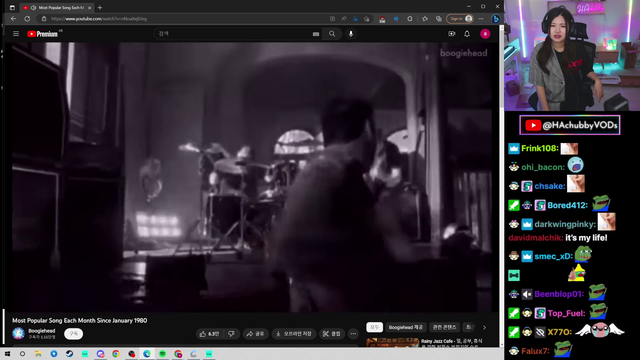
Task: Click the YouTube Premium logo
Action: click(x=42, y=34)
